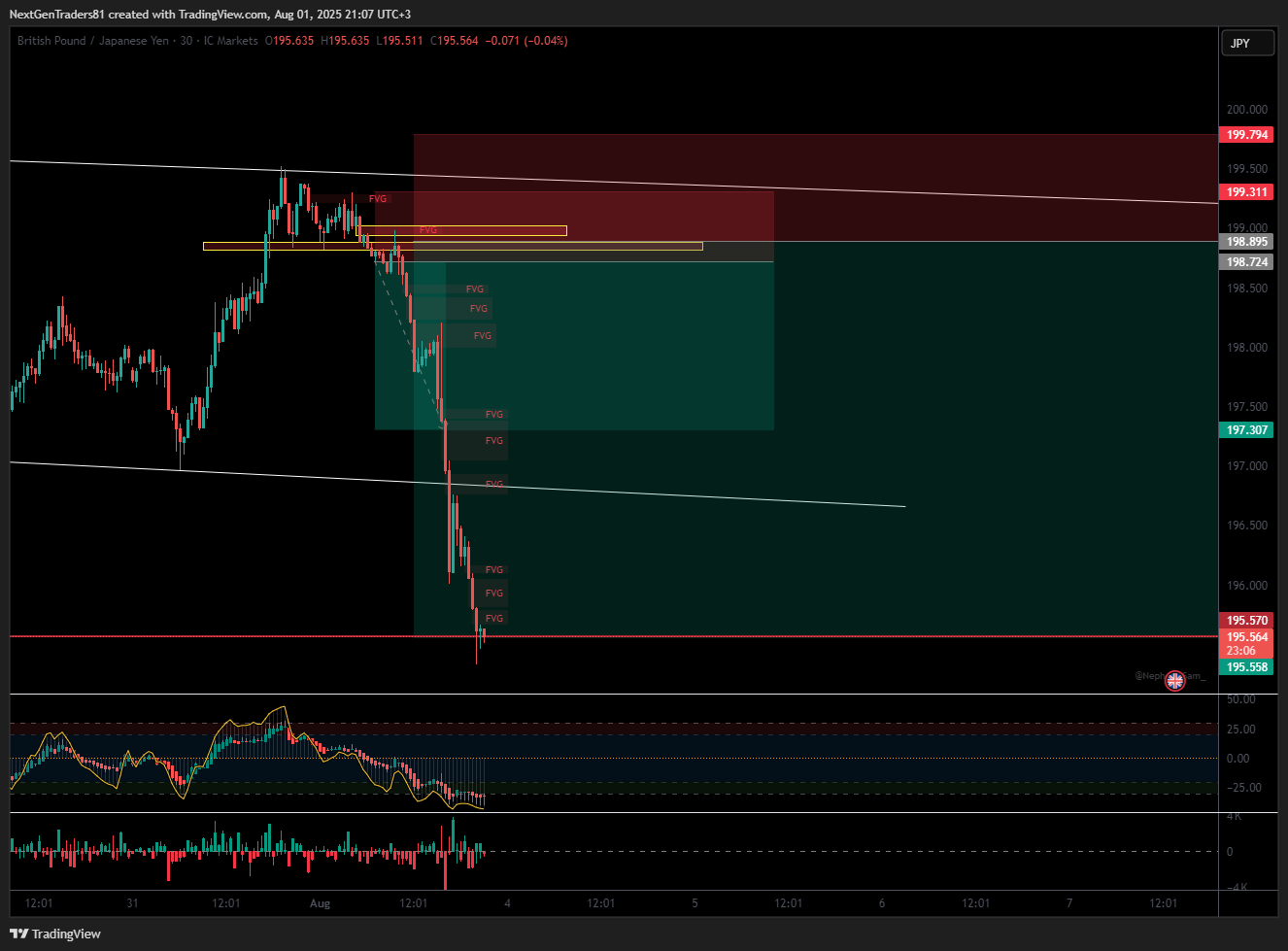Click the 4 date label on time axis
The width and height of the screenshot is (1288, 951).
coord(508,903)
